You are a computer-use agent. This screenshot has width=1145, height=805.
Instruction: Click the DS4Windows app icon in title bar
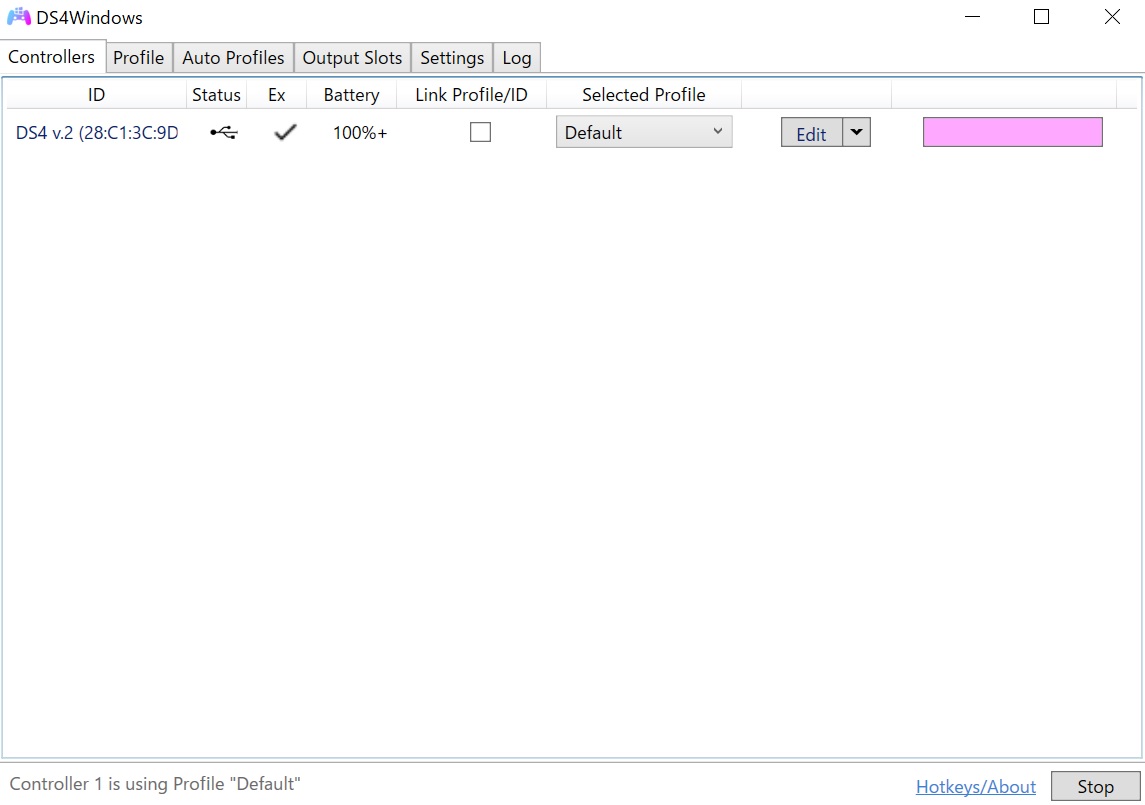(19, 17)
